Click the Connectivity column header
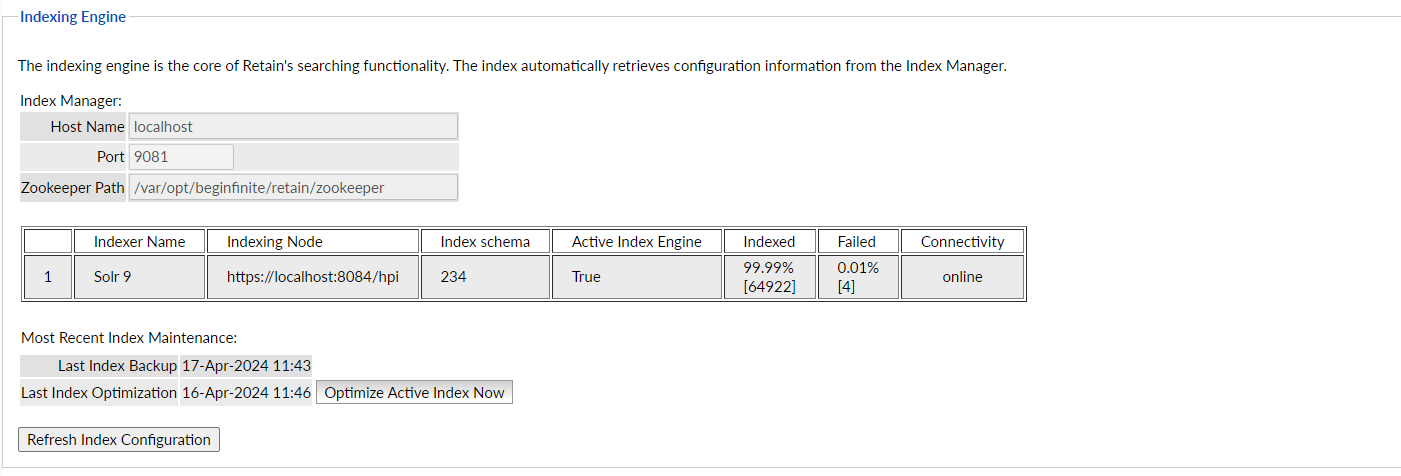The image size is (1401, 476). (962, 241)
